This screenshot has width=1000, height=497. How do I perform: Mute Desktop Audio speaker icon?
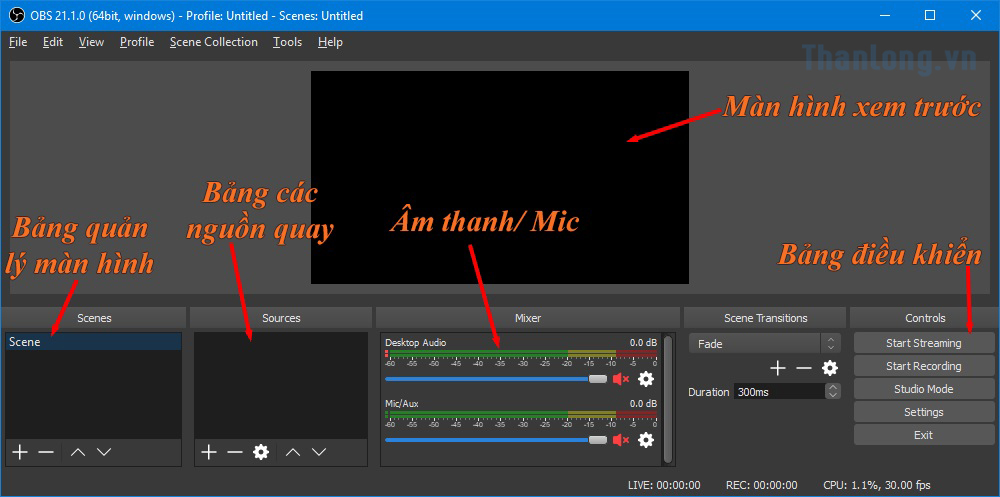[x=621, y=379]
